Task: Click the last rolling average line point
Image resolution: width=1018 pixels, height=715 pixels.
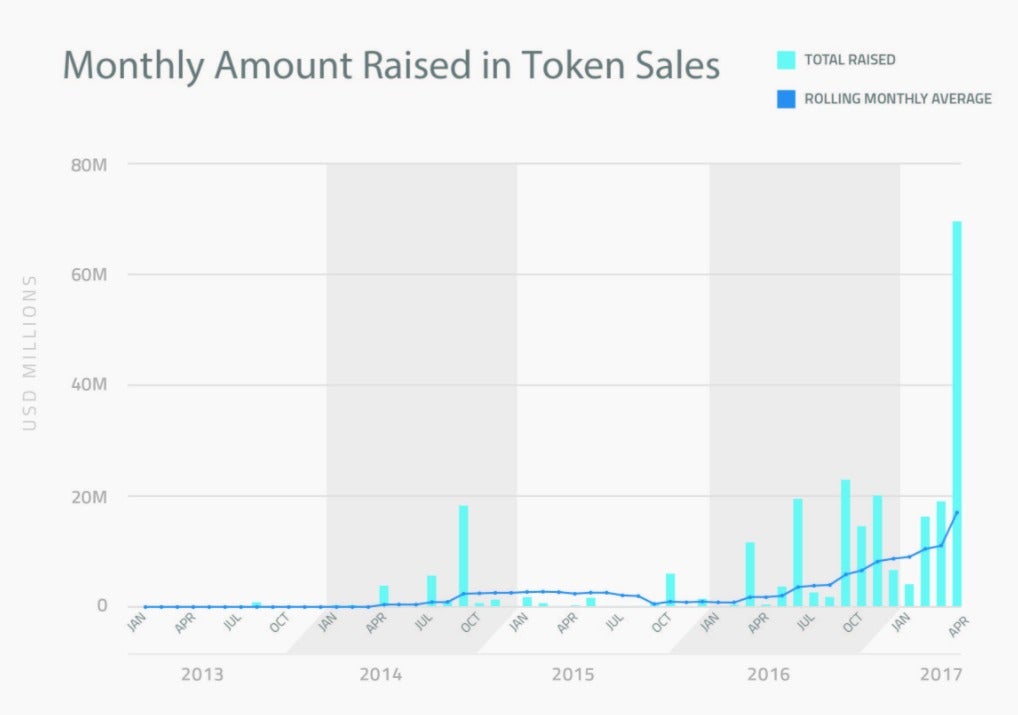Action: click(x=956, y=512)
